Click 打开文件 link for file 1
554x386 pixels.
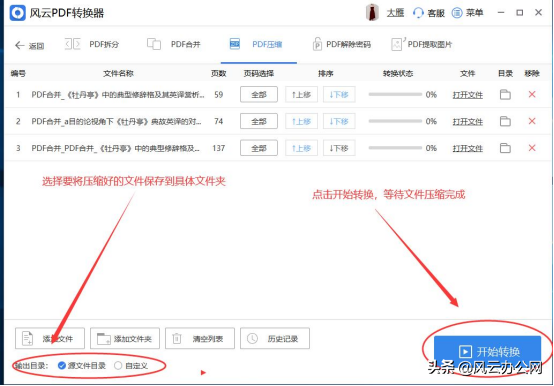click(x=467, y=95)
